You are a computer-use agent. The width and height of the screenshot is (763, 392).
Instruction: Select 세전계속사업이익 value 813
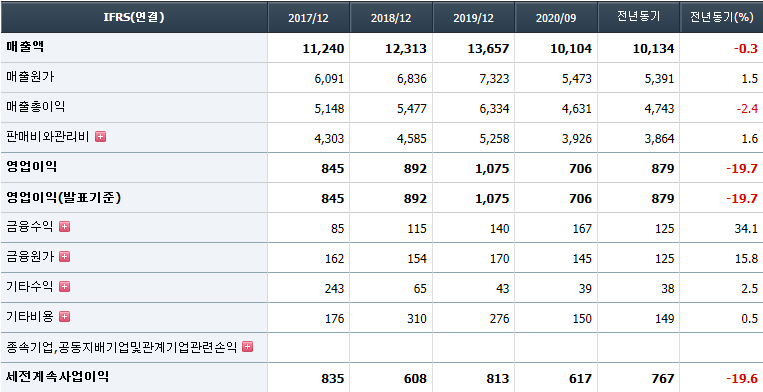click(498, 378)
